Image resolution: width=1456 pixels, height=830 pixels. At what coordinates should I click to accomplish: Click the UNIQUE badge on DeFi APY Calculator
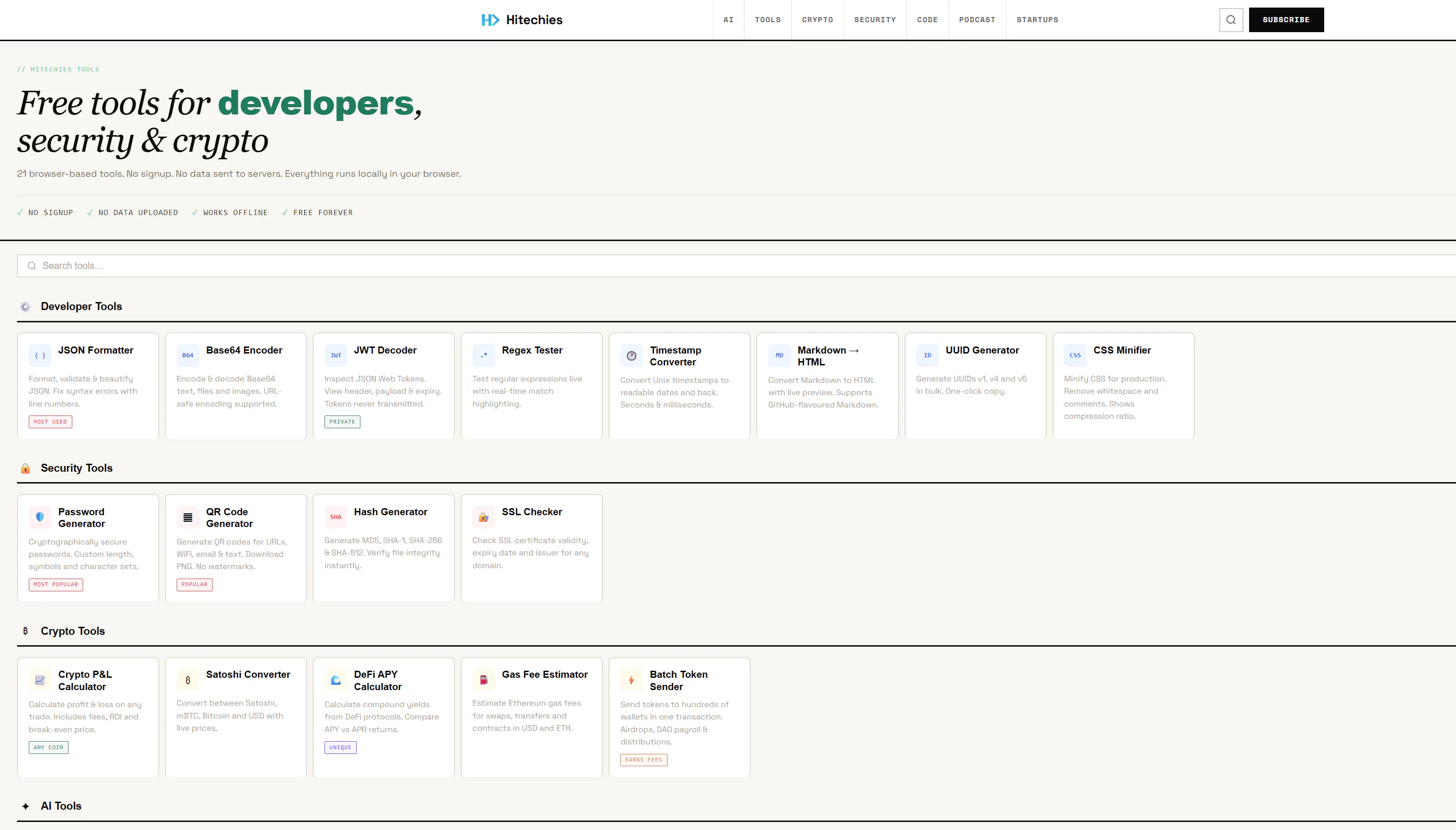(x=341, y=747)
